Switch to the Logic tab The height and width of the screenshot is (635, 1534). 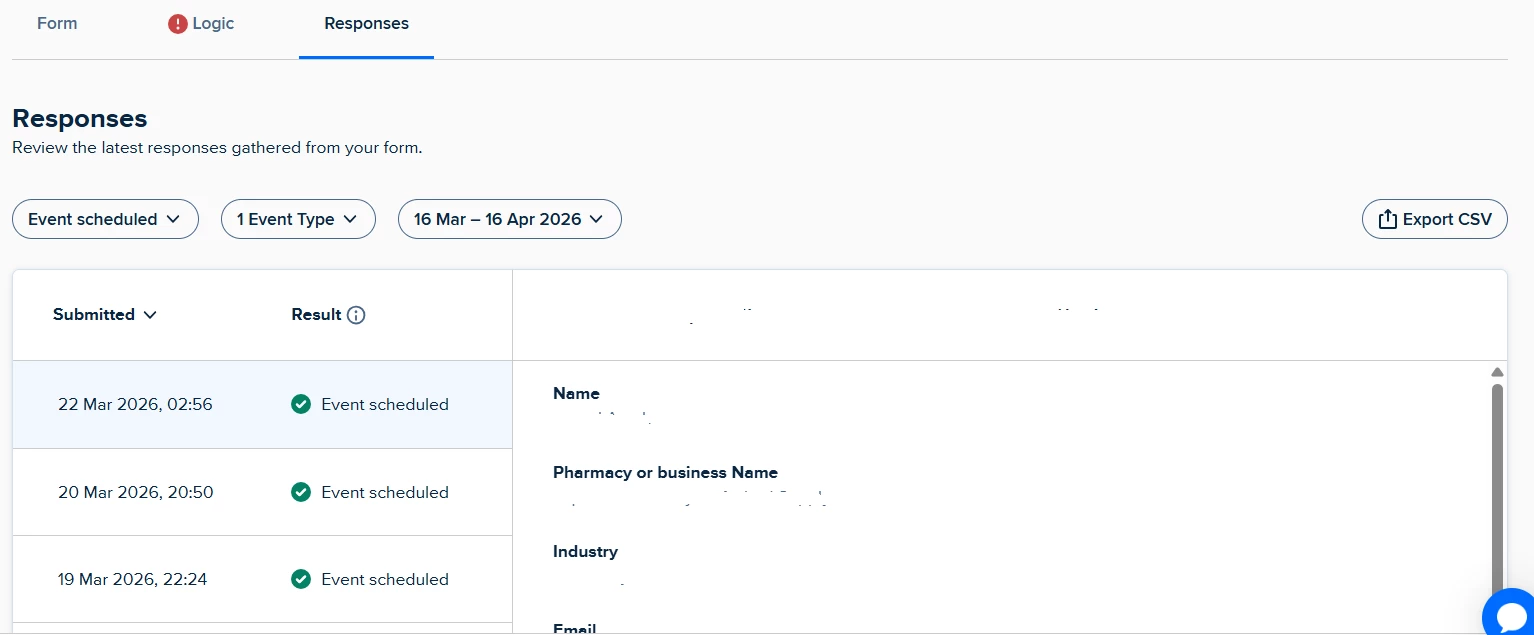(x=201, y=23)
